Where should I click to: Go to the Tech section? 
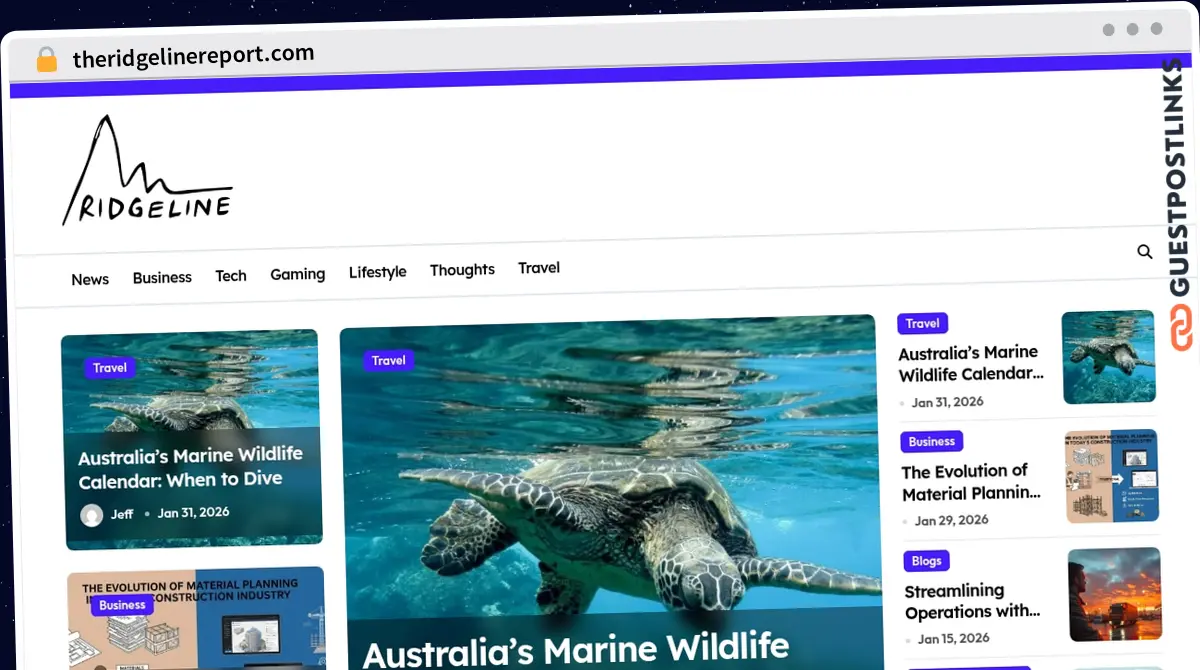pos(231,276)
